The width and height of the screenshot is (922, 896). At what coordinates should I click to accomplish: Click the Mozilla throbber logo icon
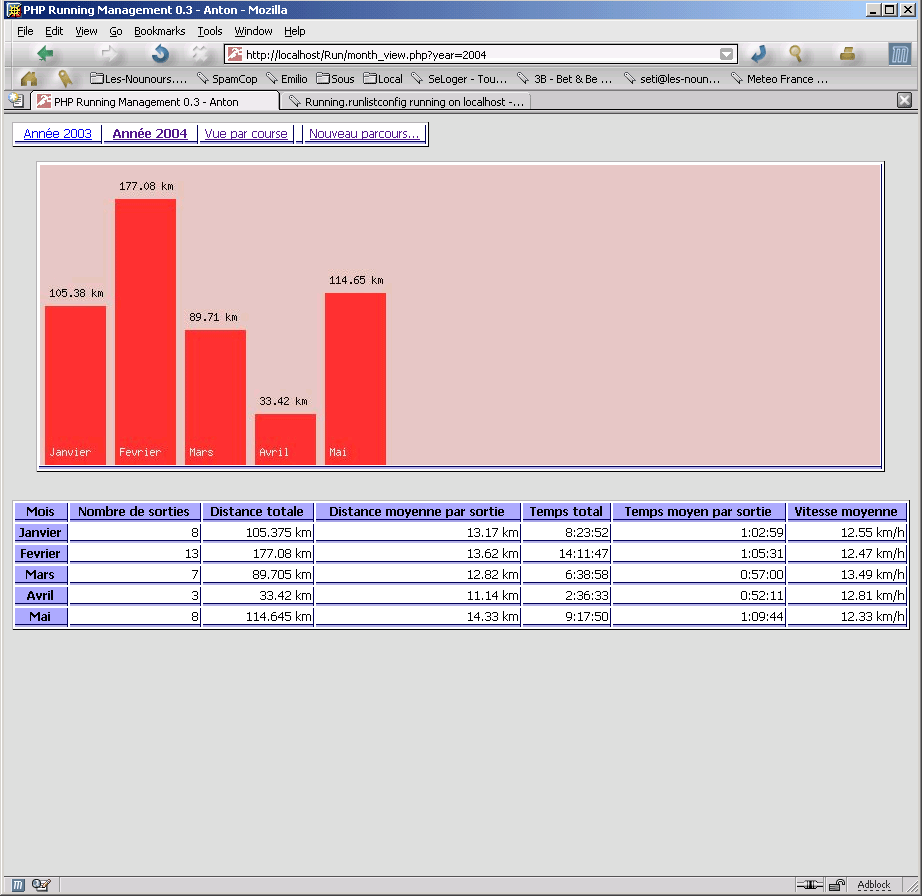click(899, 54)
